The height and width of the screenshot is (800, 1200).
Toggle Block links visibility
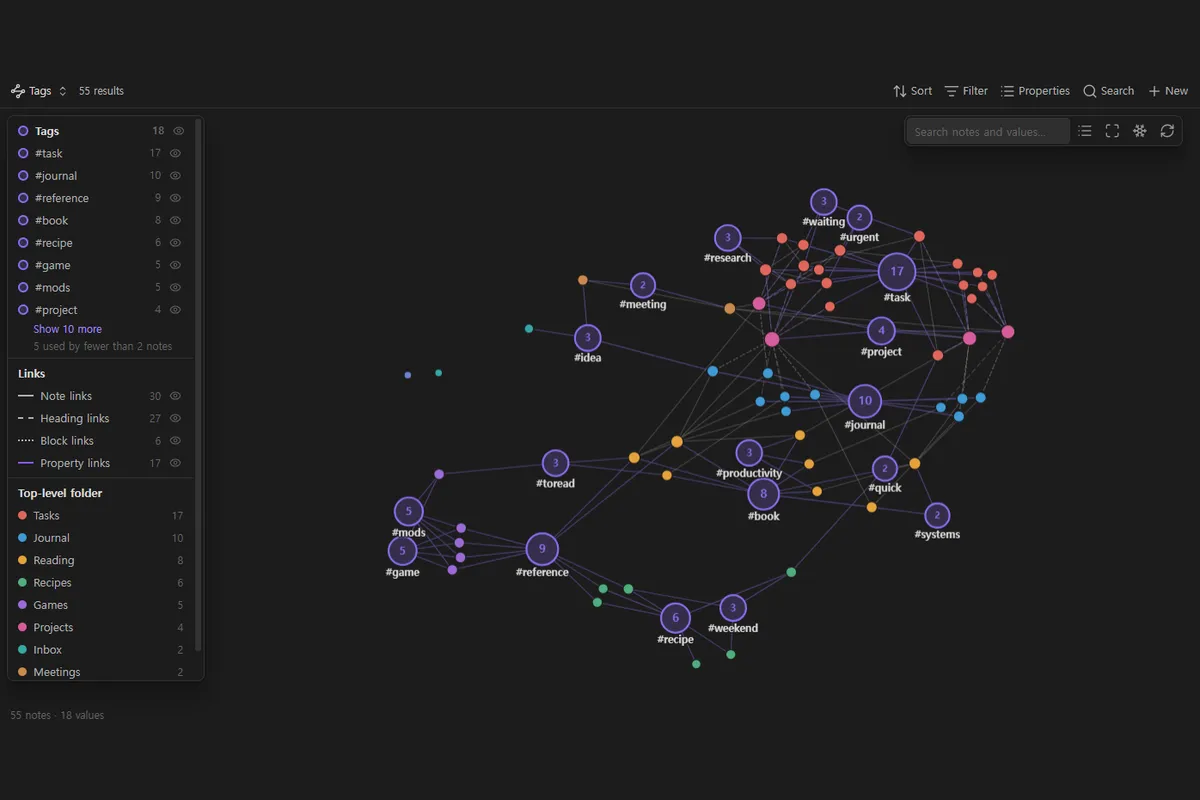click(x=175, y=441)
